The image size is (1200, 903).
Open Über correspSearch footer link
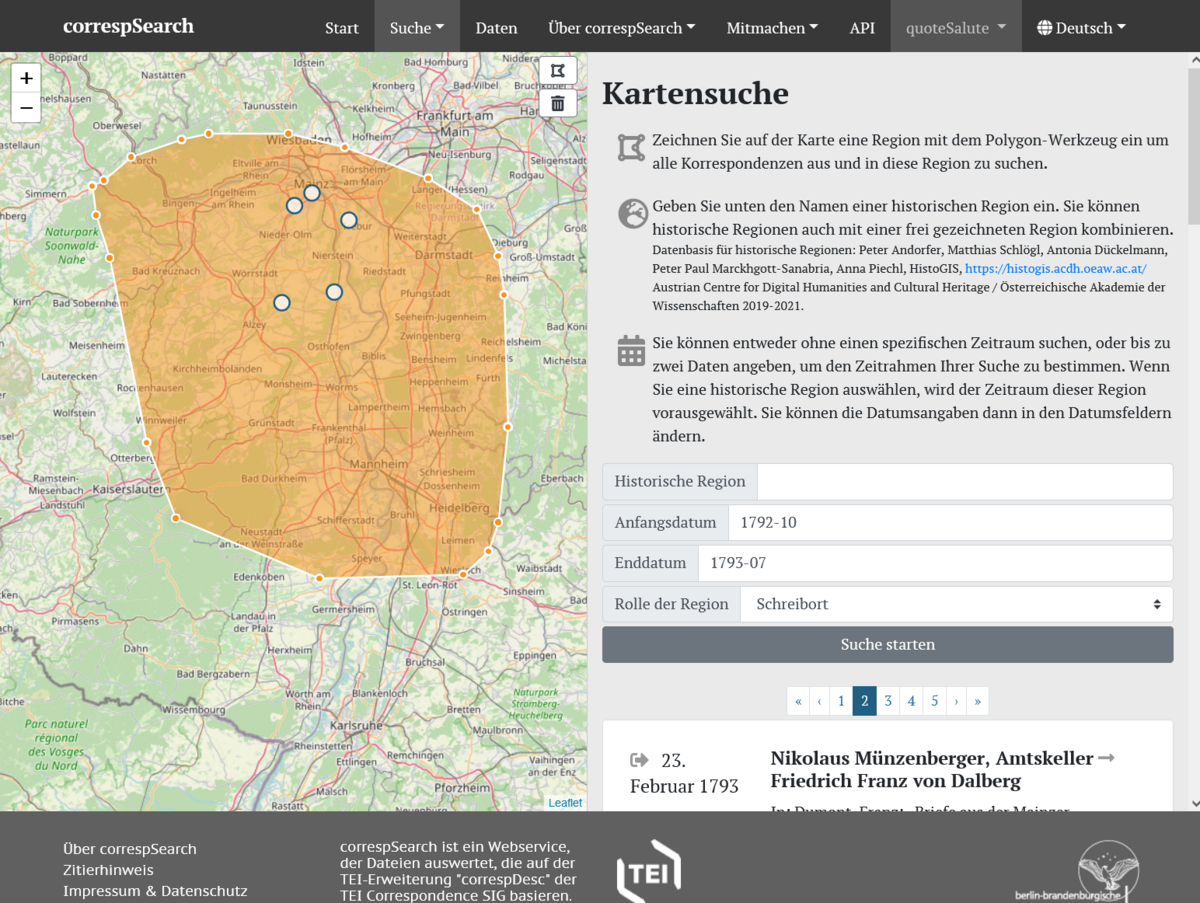click(x=130, y=849)
